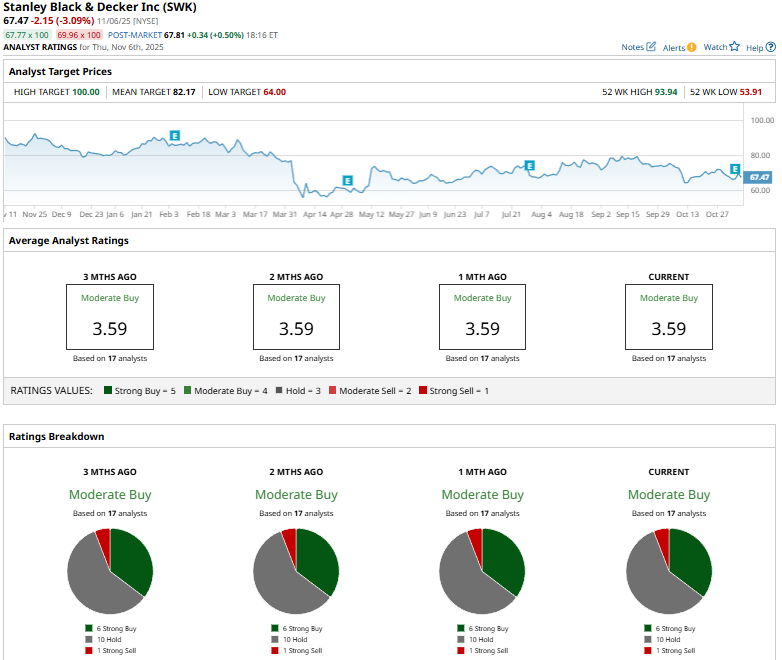The width and height of the screenshot is (782, 660).
Task: Click the Strong Buy = 5 green swatch
Action: click(x=107, y=391)
